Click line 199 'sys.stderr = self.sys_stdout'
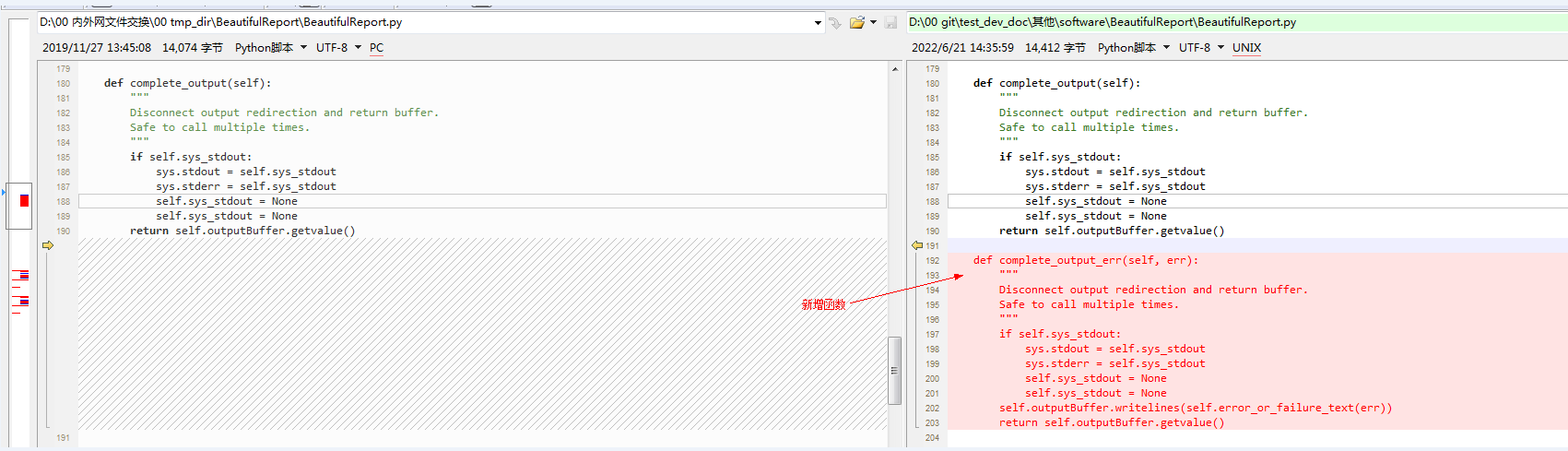Screen dimensions: 1568x451 1115,363
